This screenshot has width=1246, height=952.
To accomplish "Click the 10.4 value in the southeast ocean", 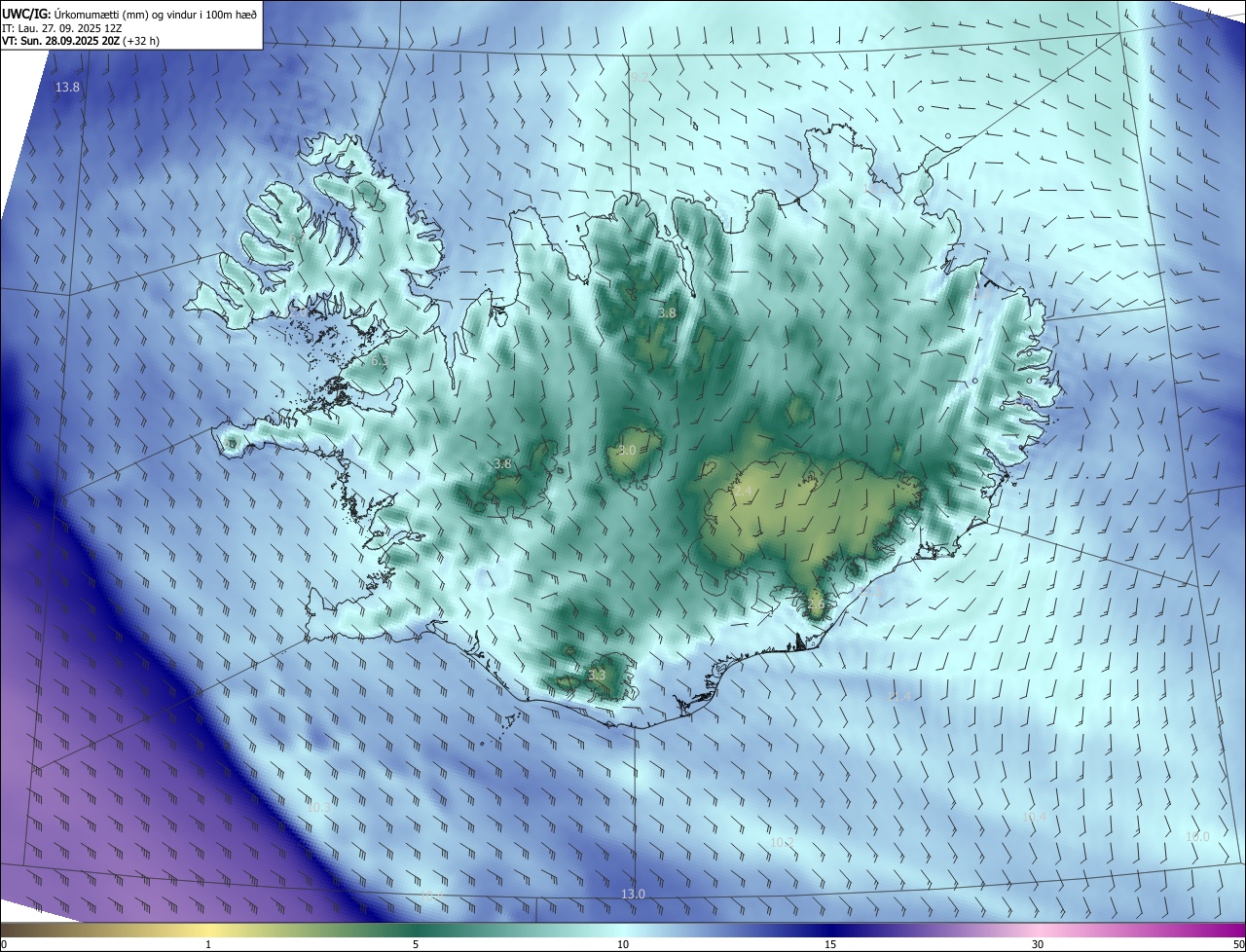I will tap(1034, 818).
